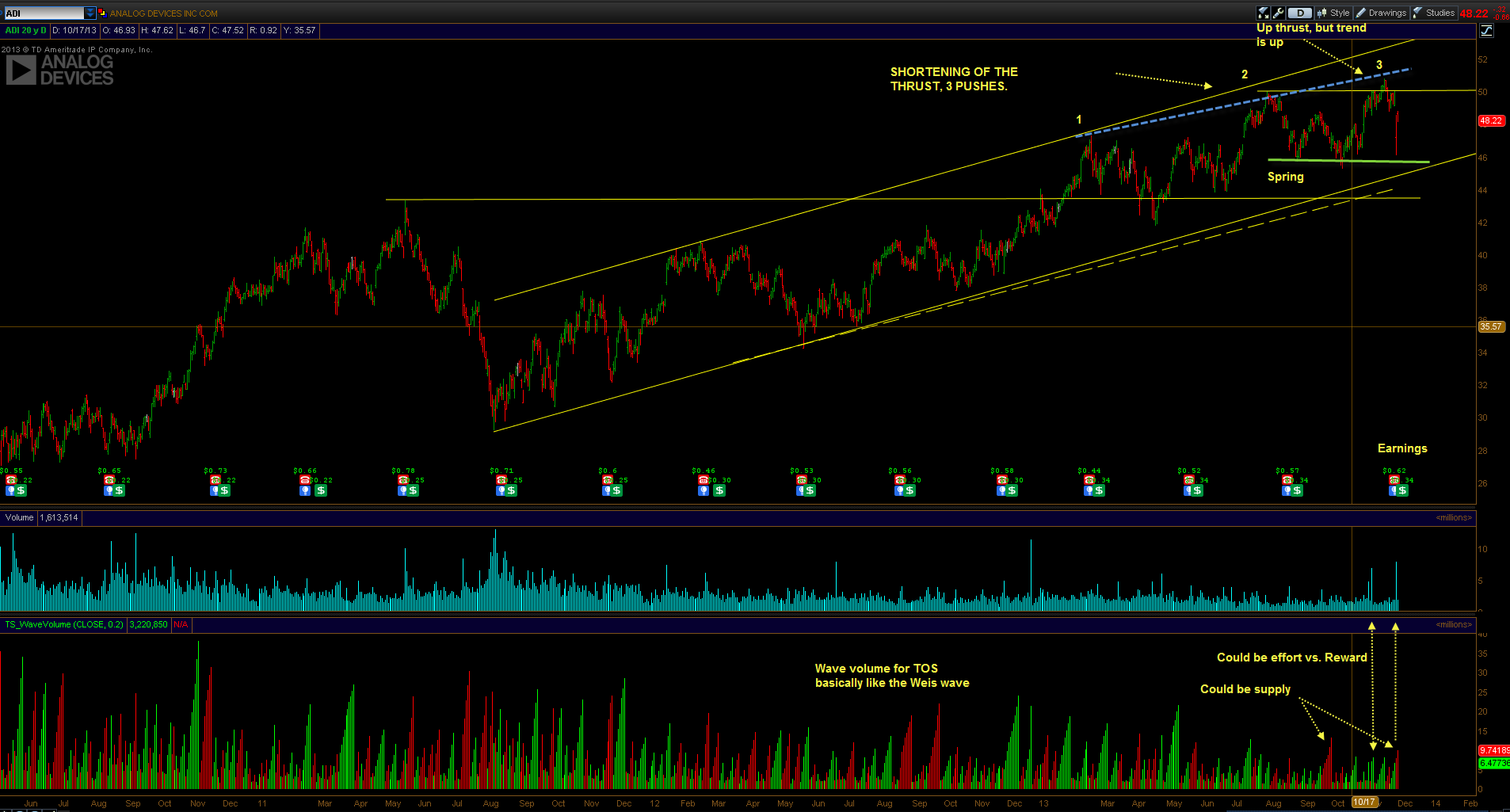Select the "Could be effort vs. Reward" annotation
Screen dimensions: 1510x812
point(1292,658)
